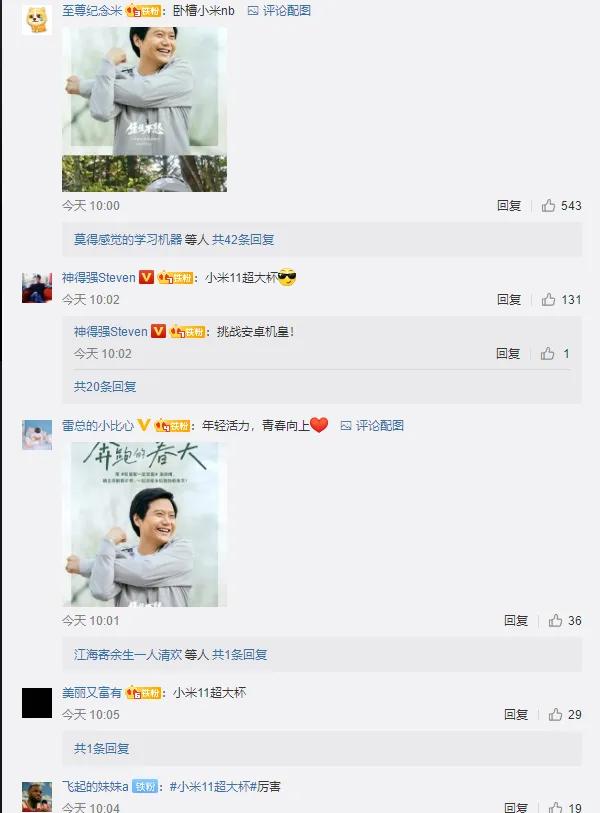600x813 pixels.
Task: Expand the 共42条回复 replies thread
Action: pos(243,240)
